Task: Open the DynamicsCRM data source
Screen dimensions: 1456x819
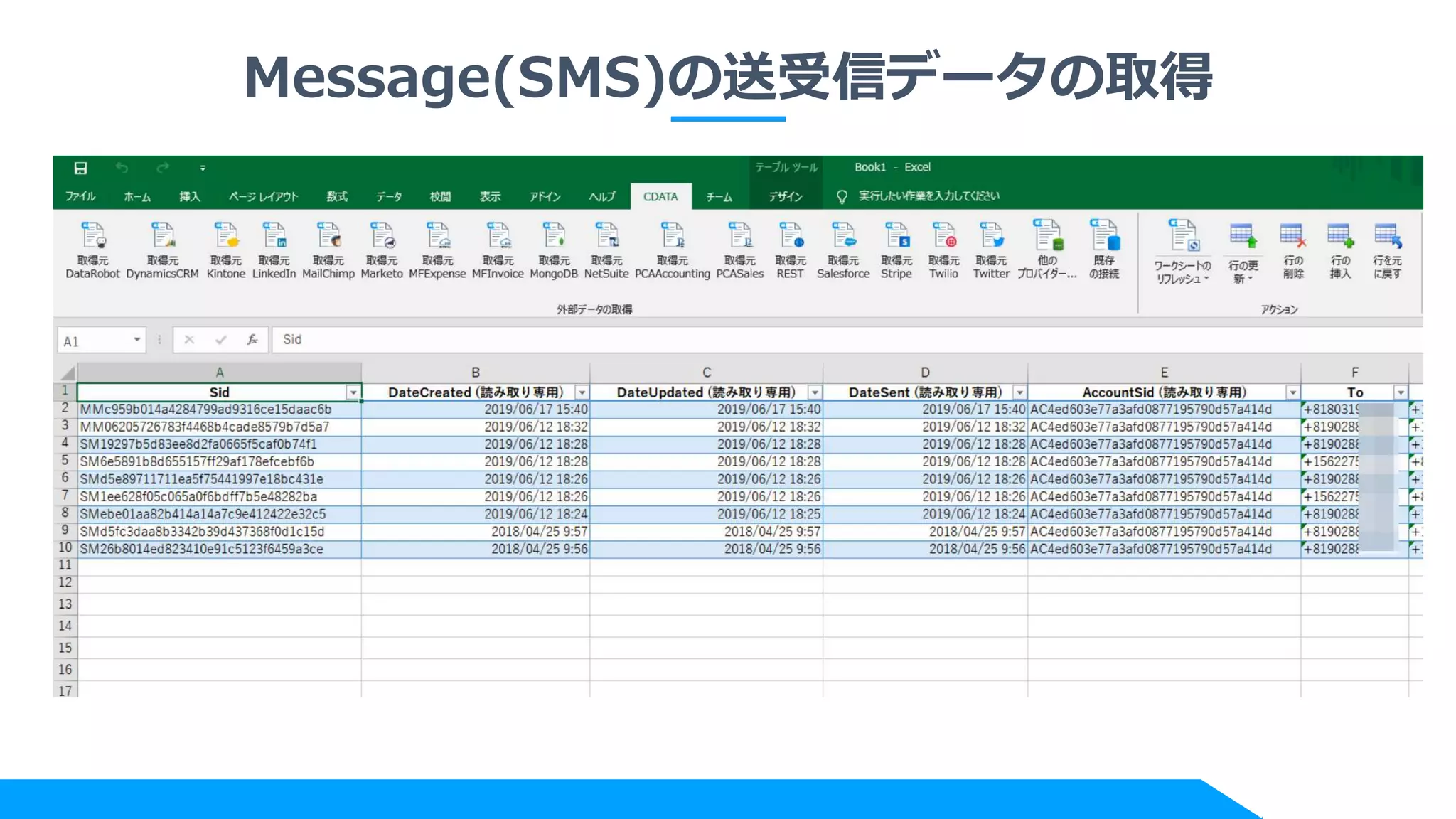Action: pos(162,250)
